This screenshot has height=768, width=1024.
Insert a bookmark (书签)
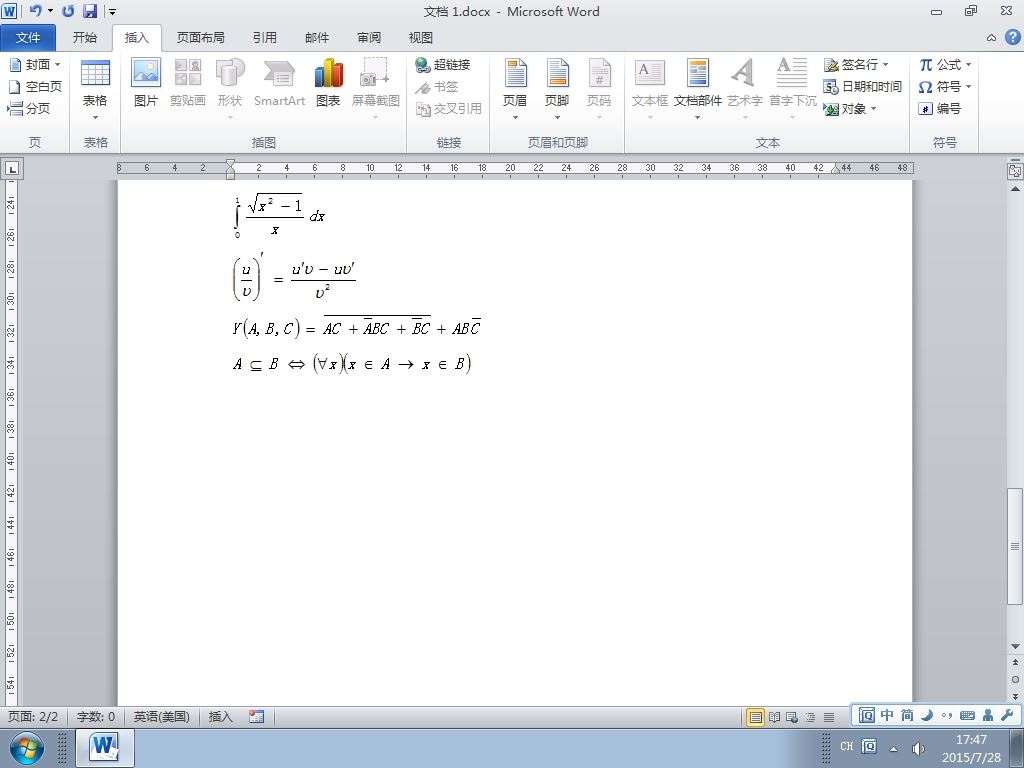(437, 86)
